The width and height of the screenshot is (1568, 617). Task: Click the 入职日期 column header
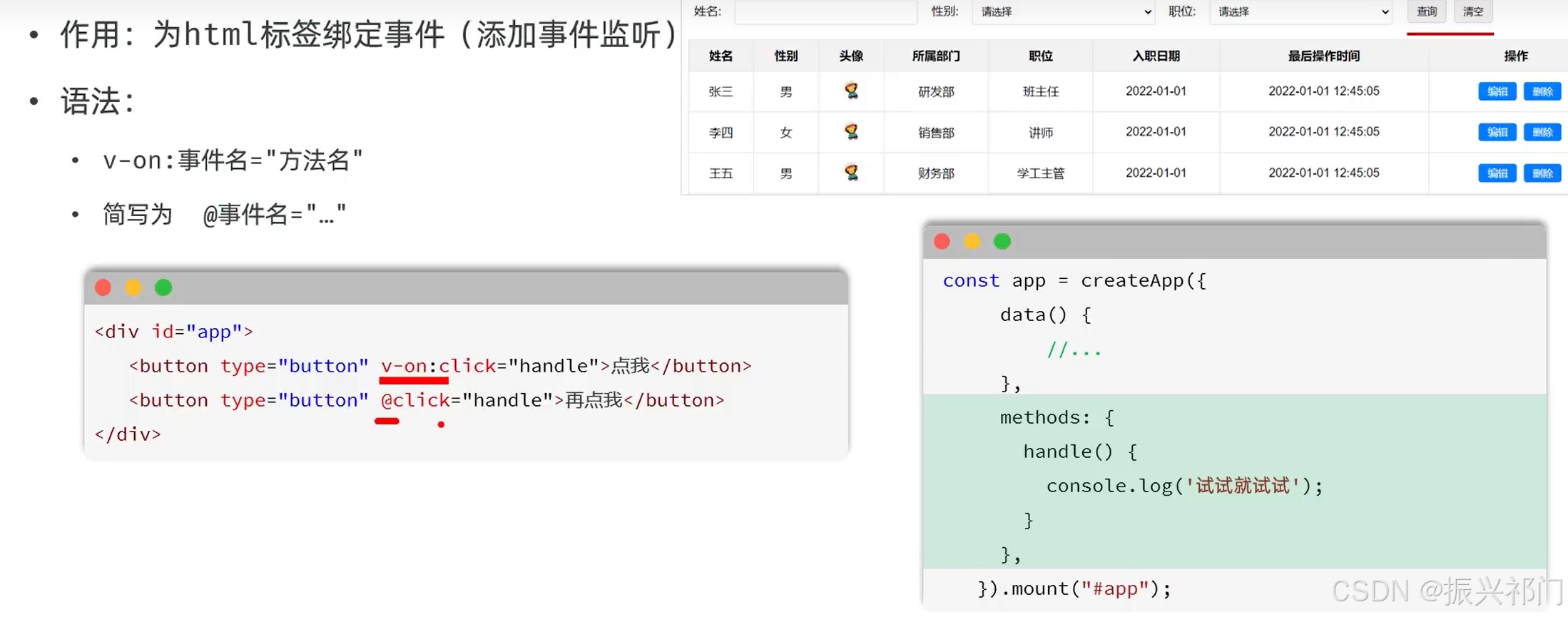(1156, 56)
